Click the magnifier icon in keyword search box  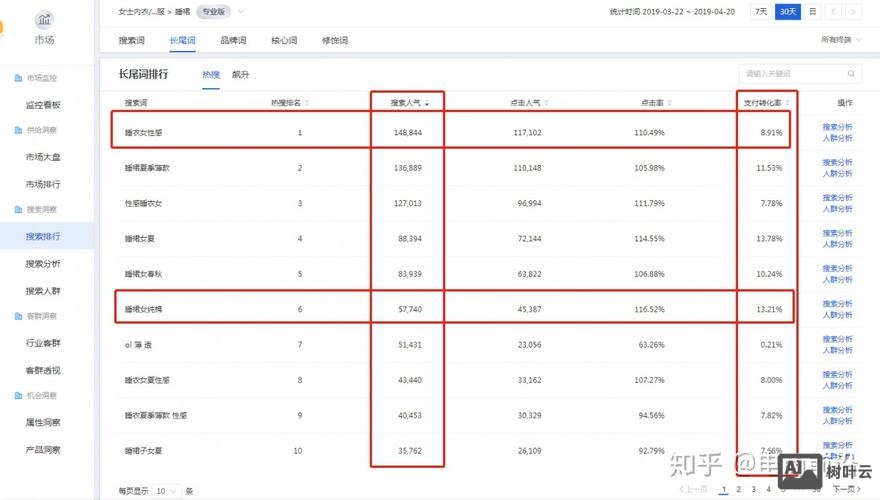click(x=851, y=74)
